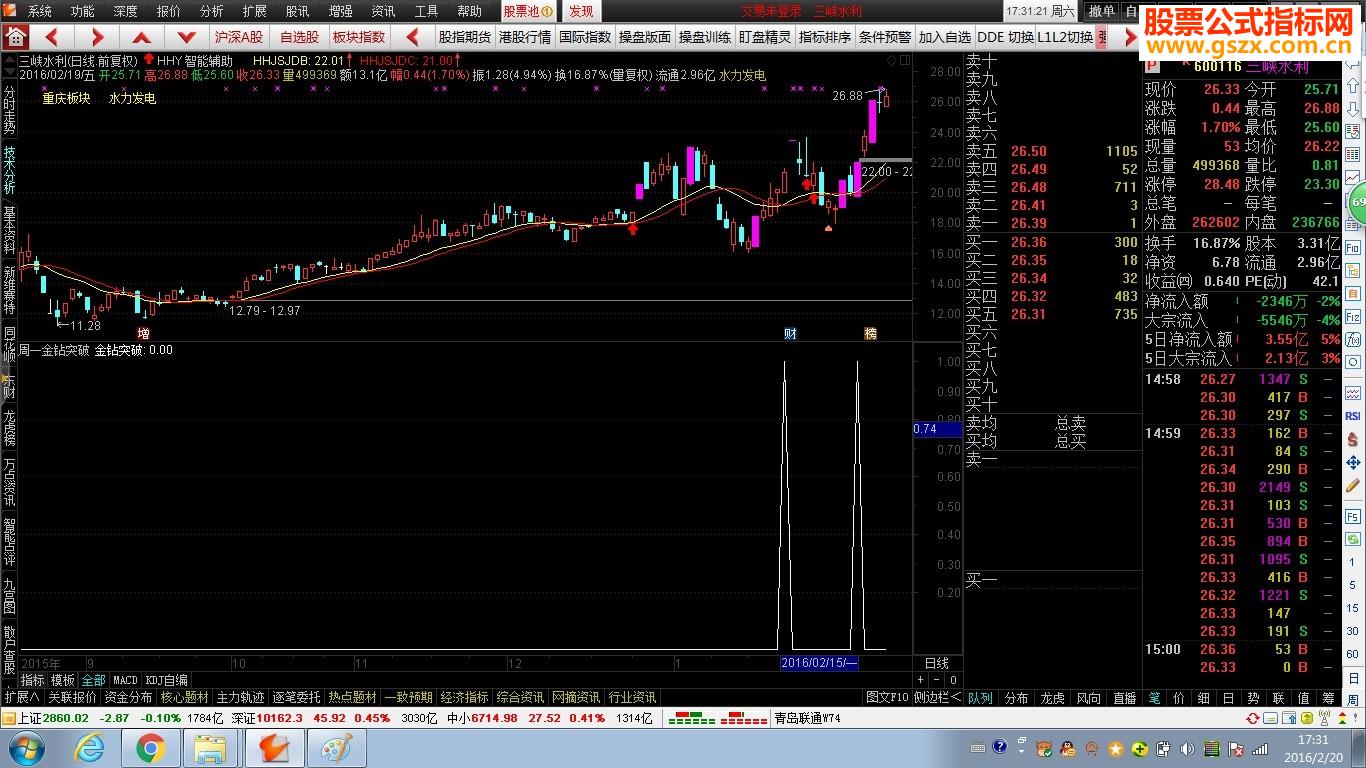Switch to the 发现 tab

pos(581,11)
